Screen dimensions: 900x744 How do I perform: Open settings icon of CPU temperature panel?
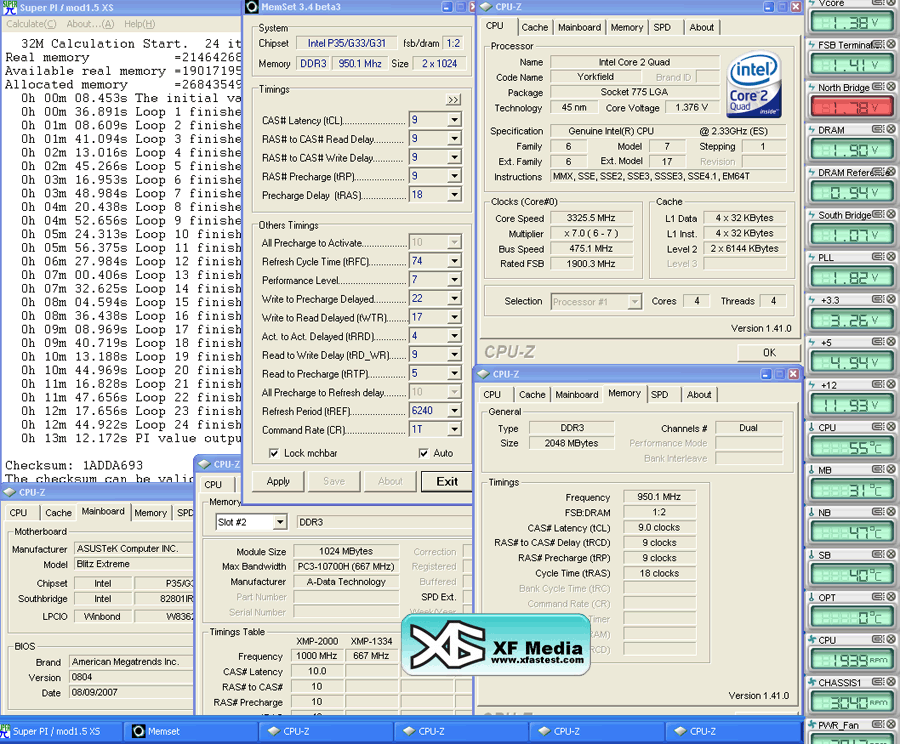(878, 427)
